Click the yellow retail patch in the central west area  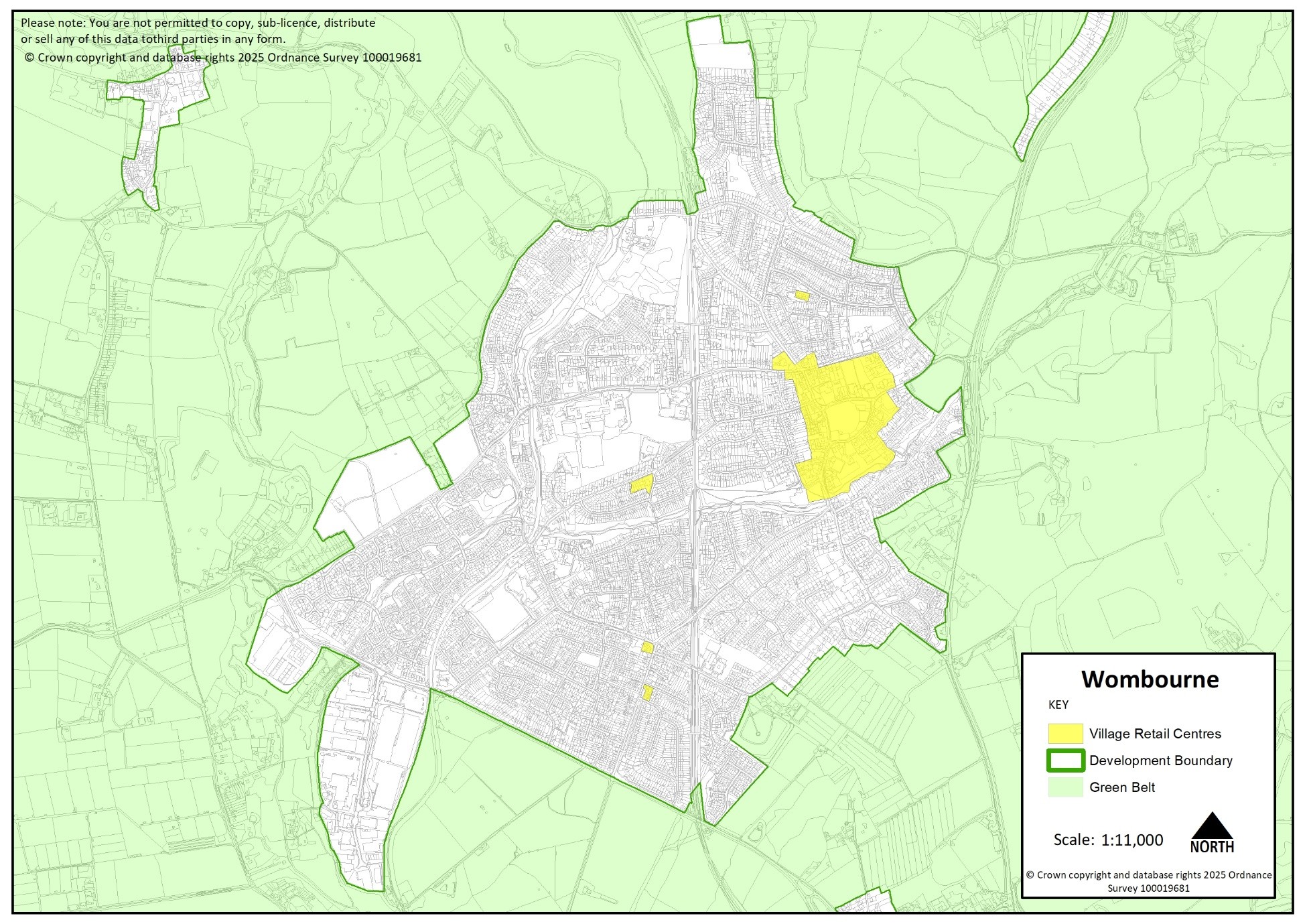tap(642, 484)
